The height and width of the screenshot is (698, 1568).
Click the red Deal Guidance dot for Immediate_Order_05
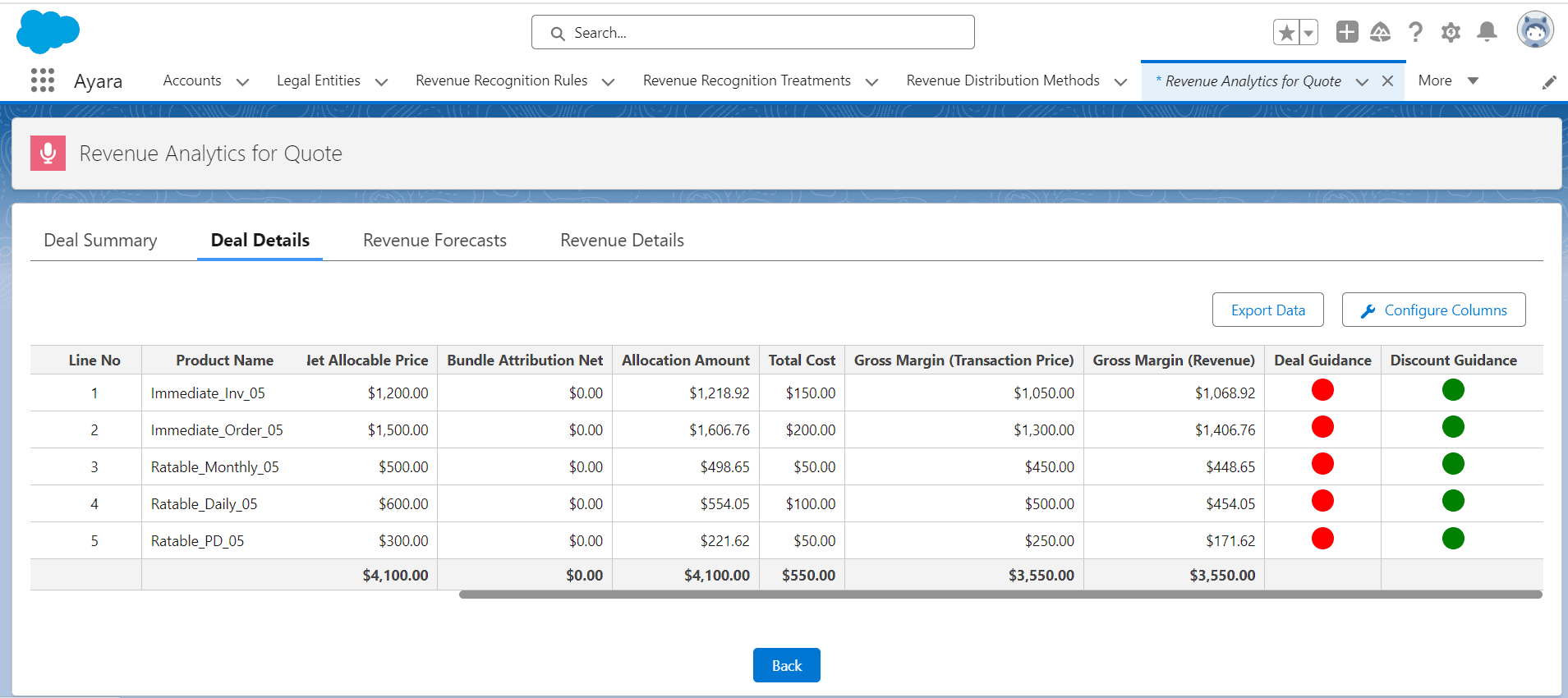point(1322,427)
